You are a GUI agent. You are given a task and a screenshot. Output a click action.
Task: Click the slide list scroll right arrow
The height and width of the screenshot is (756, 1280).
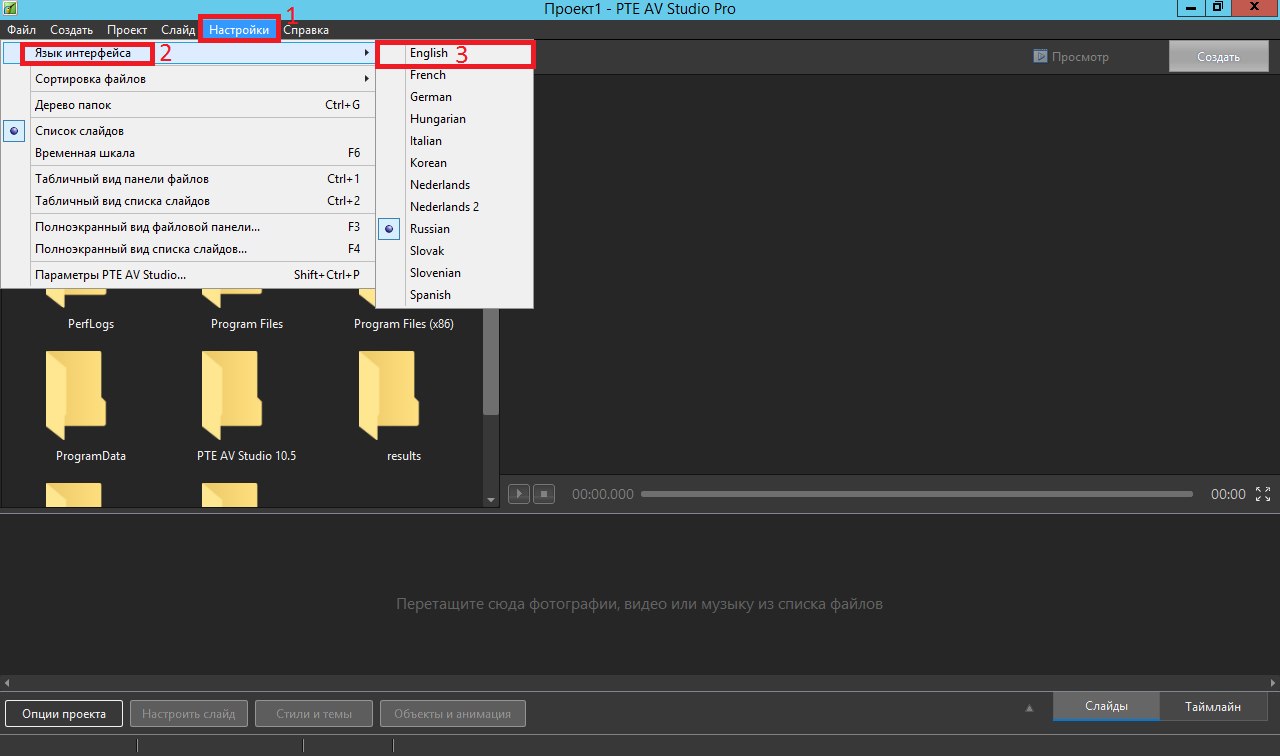(1273, 682)
